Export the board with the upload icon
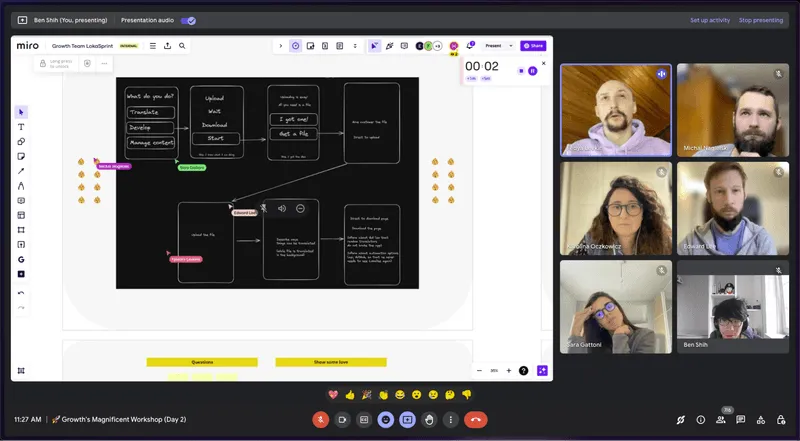This screenshot has width=800, height=441. (167, 46)
